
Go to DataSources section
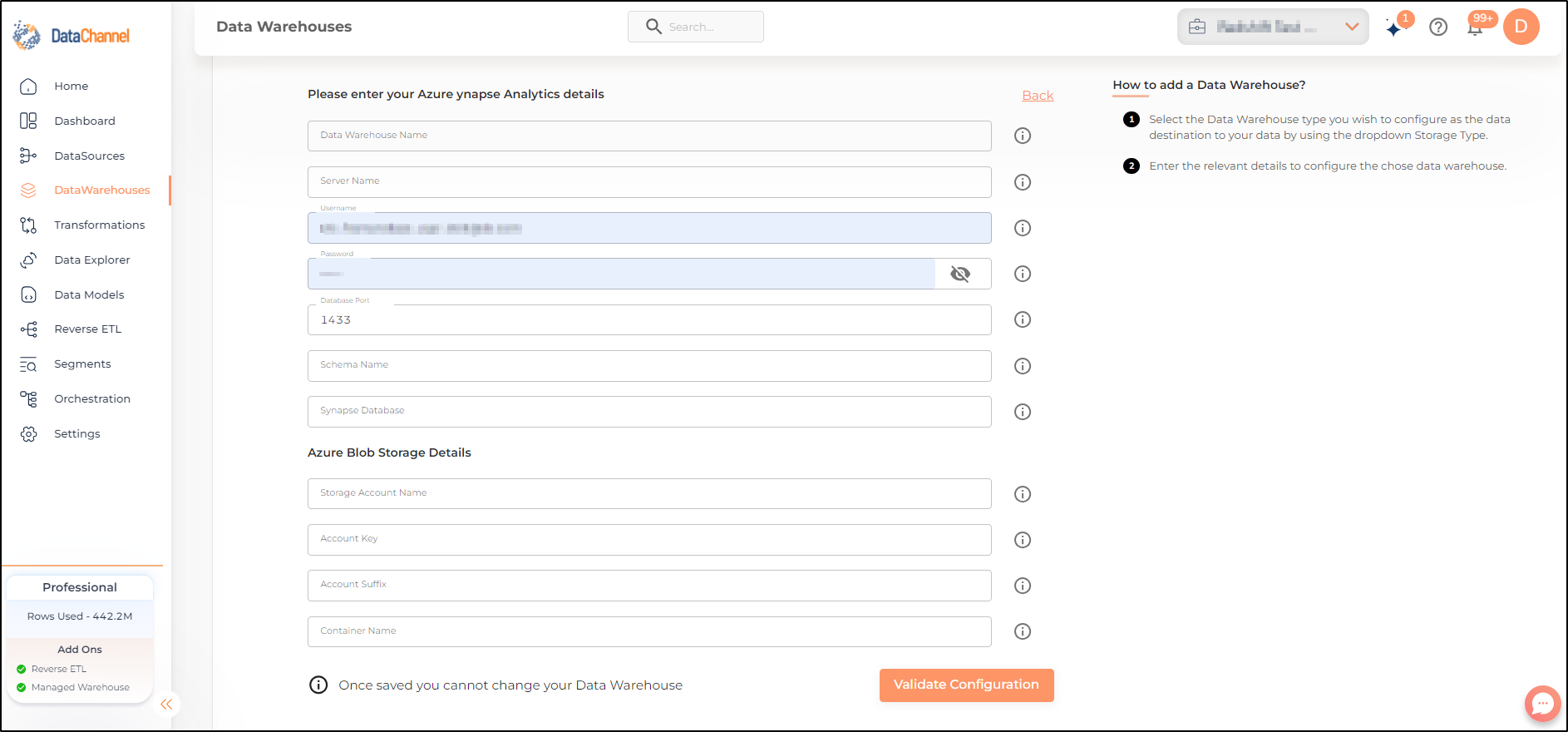pos(89,156)
